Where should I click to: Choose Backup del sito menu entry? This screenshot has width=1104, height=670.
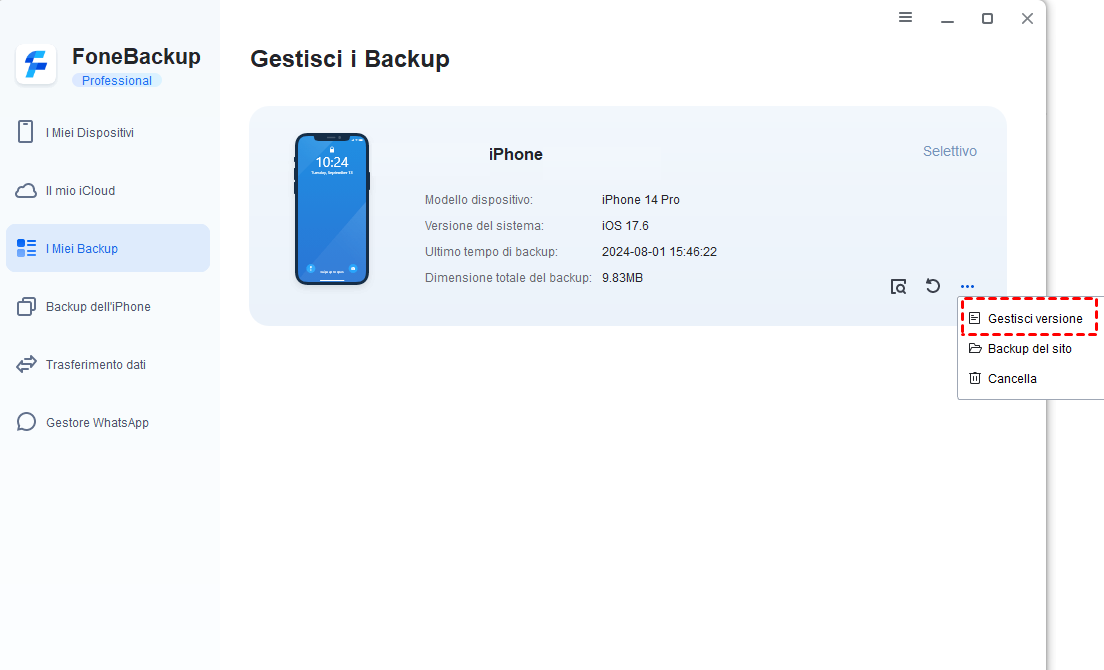(x=1029, y=349)
